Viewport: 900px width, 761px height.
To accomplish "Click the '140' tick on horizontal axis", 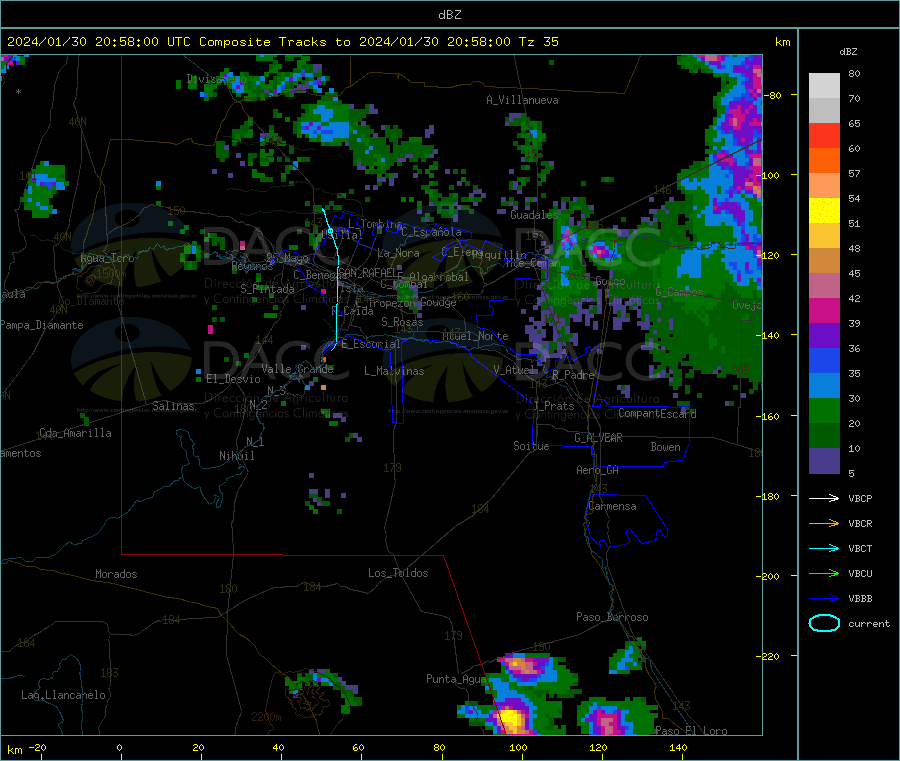I will pyautogui.click(x=678, y=747).
